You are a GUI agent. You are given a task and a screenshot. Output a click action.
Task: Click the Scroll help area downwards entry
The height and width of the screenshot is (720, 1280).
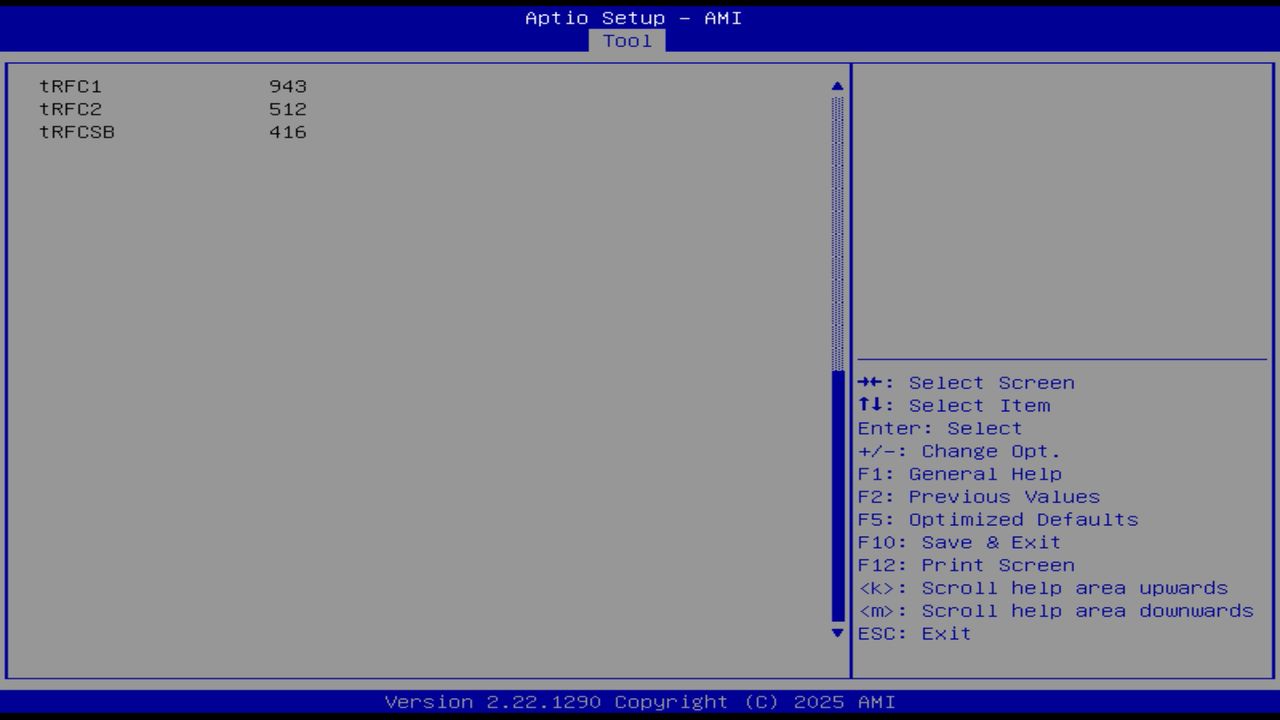1056,610
